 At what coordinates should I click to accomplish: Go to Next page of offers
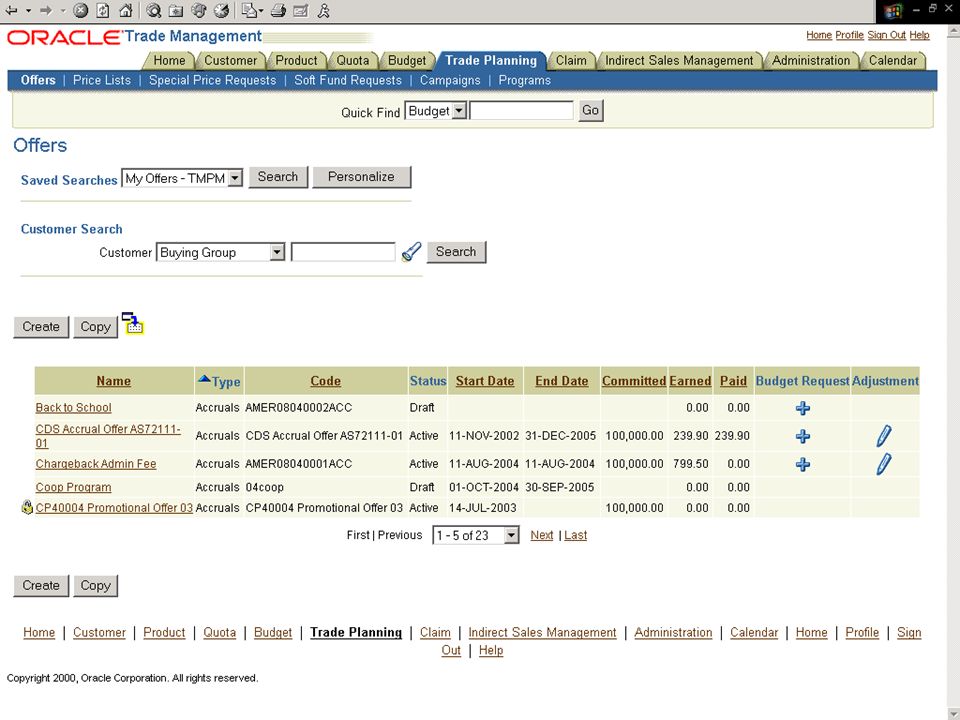[x=542, y=535]
